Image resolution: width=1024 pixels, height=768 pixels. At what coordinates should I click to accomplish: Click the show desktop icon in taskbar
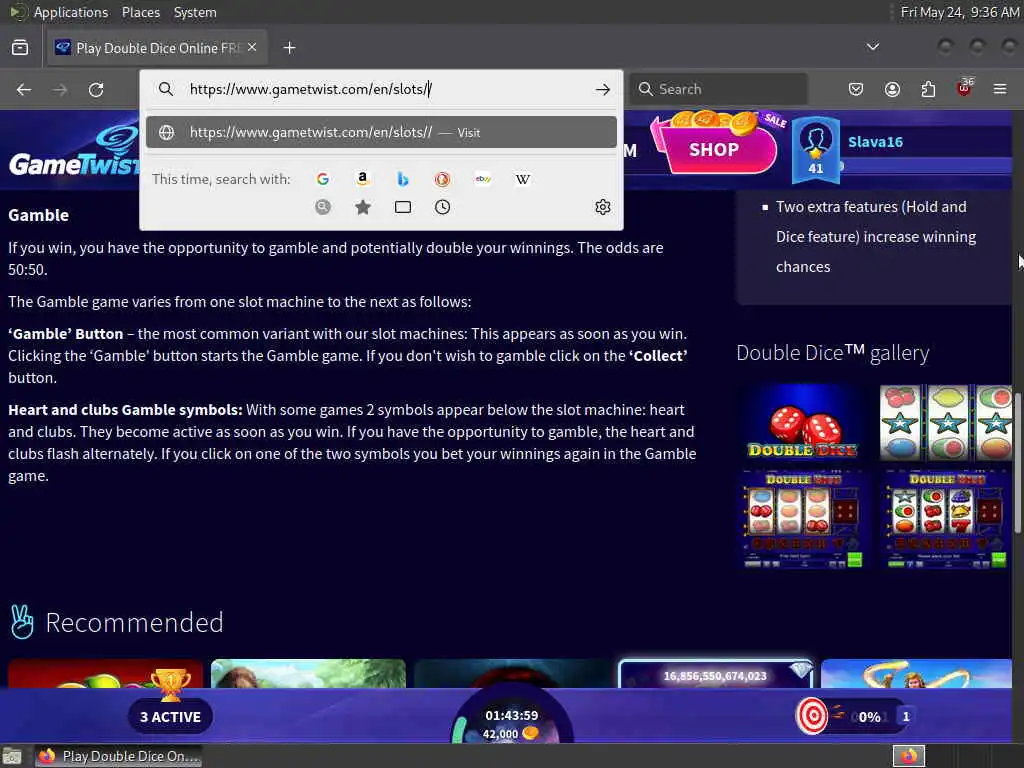pyautogui.click(x=12, y=756)
